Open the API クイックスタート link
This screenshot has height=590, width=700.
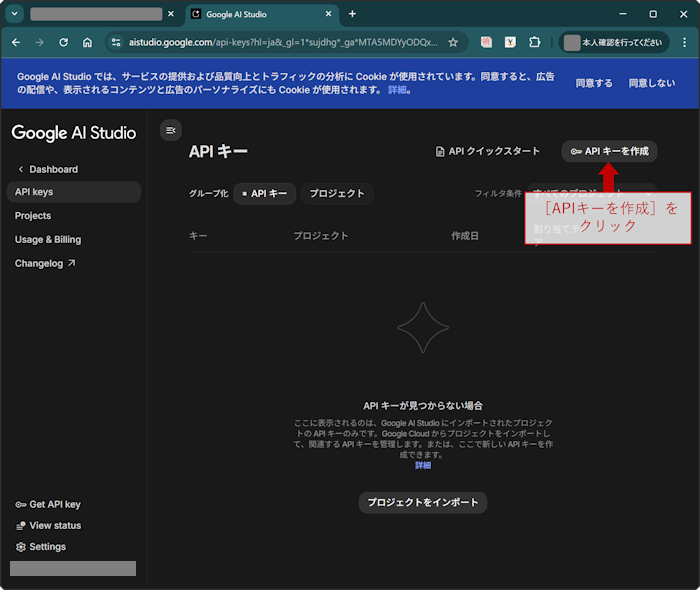pyautogui.click(x=488, y=151)
